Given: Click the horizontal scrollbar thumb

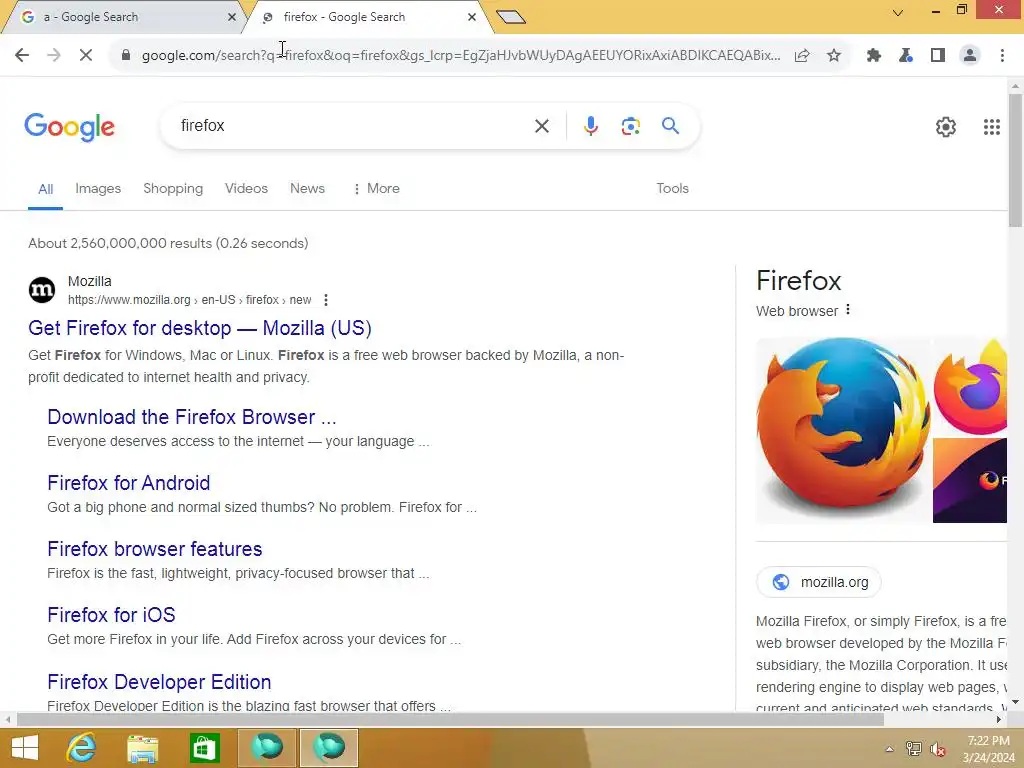Looking at the screenshot, I should (450, 720).
